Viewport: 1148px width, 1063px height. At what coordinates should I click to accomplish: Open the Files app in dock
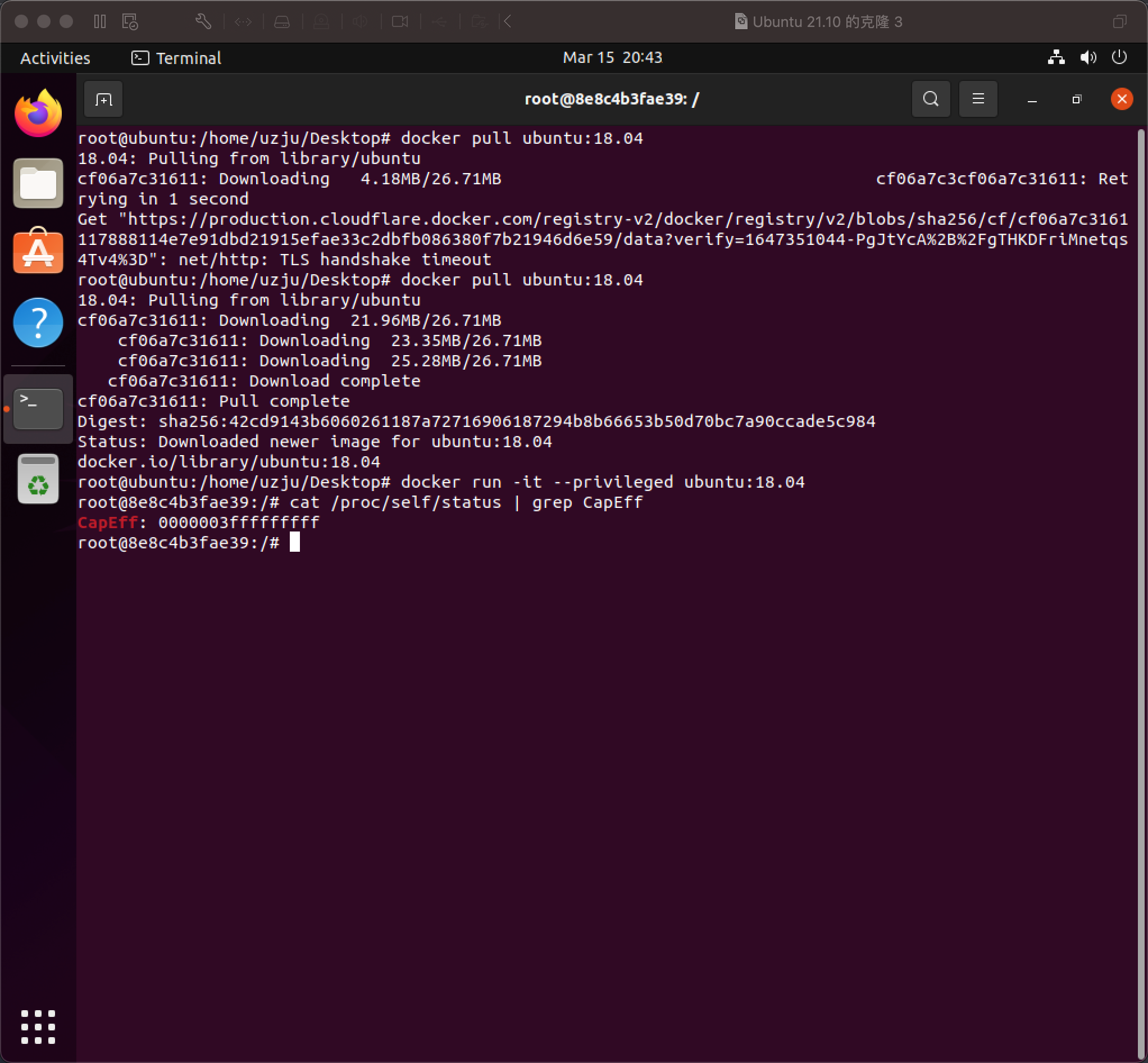click(x=38, y=183)
